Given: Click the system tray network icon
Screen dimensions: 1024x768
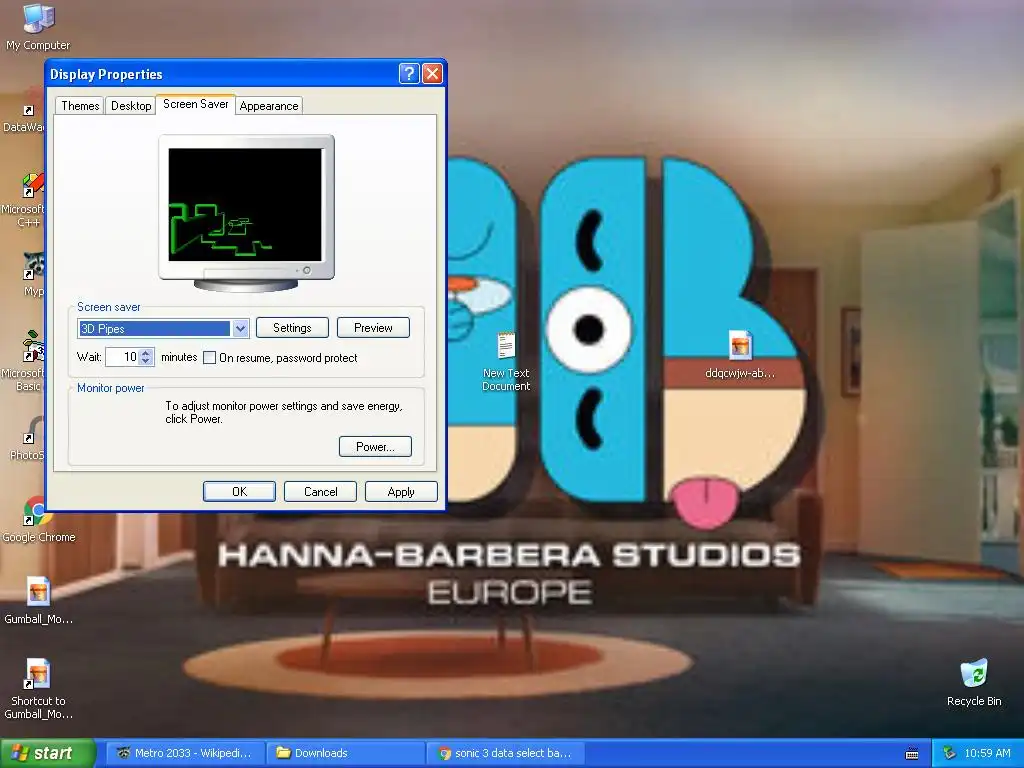Looking at the screenshot, I should [950, 753].
